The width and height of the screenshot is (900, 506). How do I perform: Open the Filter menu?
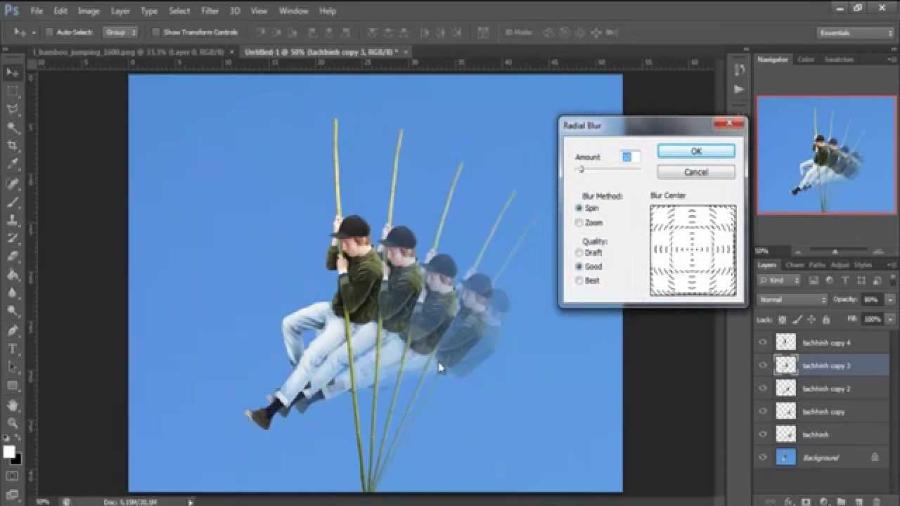click(x=210, y=11)
